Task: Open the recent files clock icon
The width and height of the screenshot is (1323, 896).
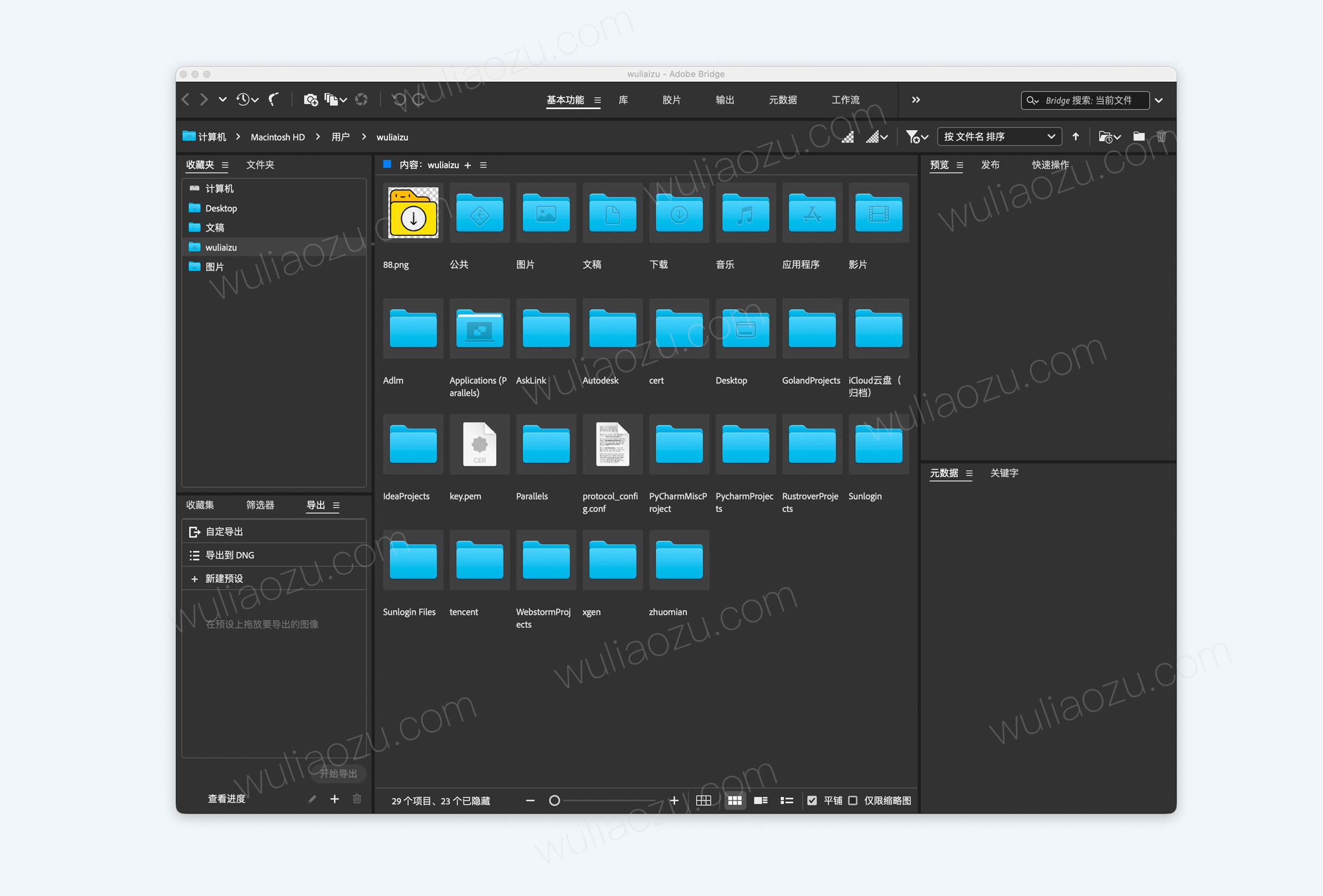Action: [243, 100]
